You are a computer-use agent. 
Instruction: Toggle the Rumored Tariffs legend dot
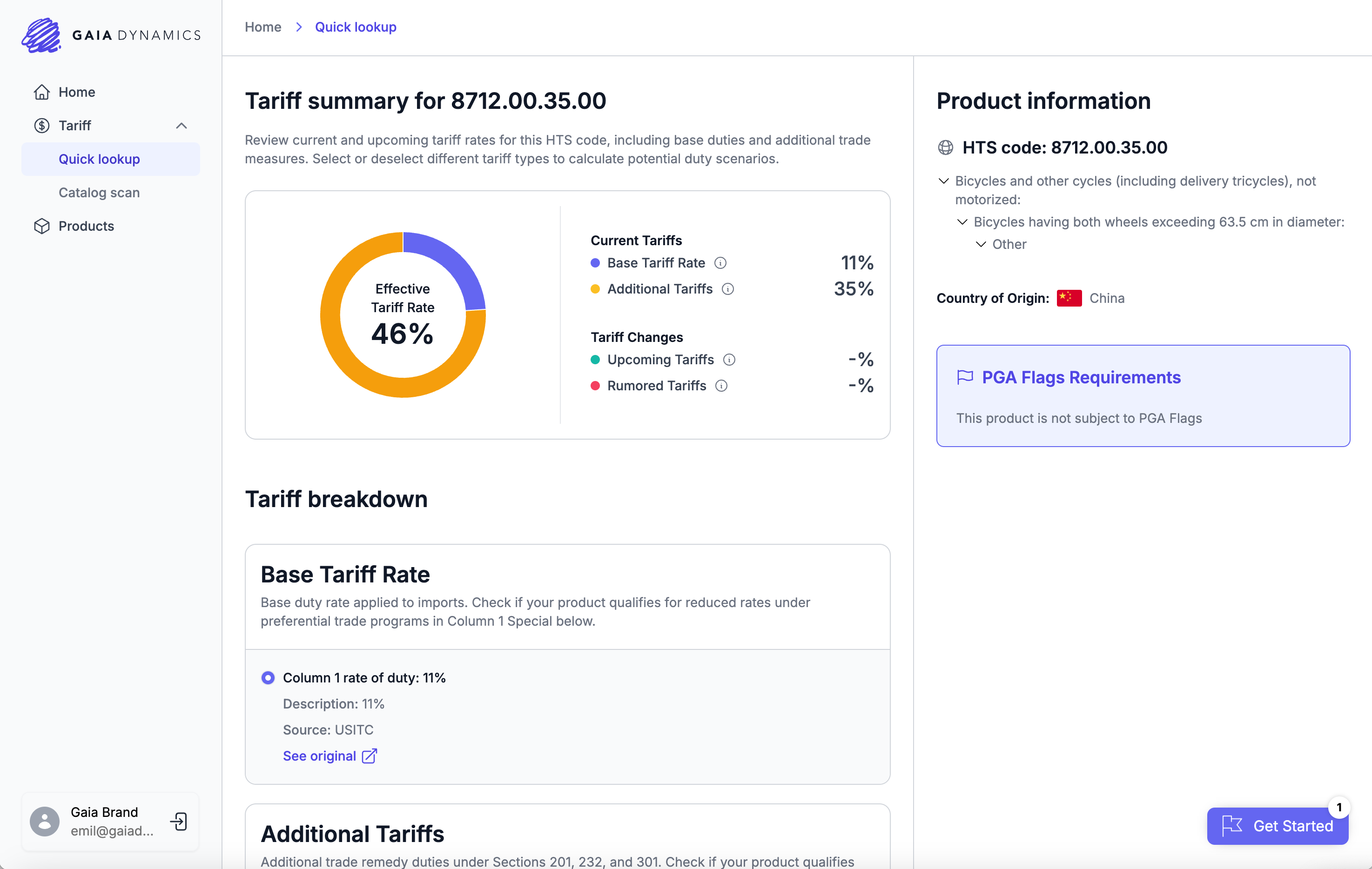[x=595, y=386]
